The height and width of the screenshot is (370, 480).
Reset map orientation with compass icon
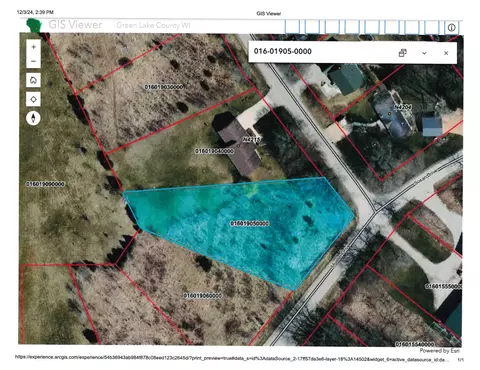coord(33,118)
